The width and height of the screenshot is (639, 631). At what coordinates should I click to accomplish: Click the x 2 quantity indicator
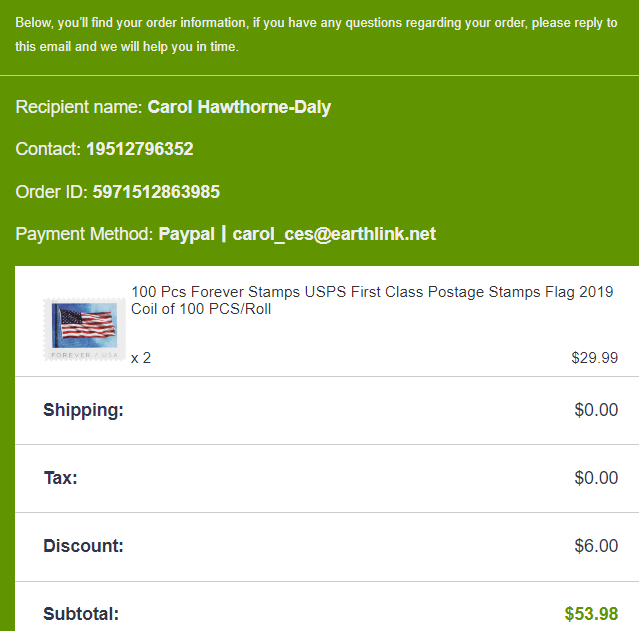tap(141, 357)
